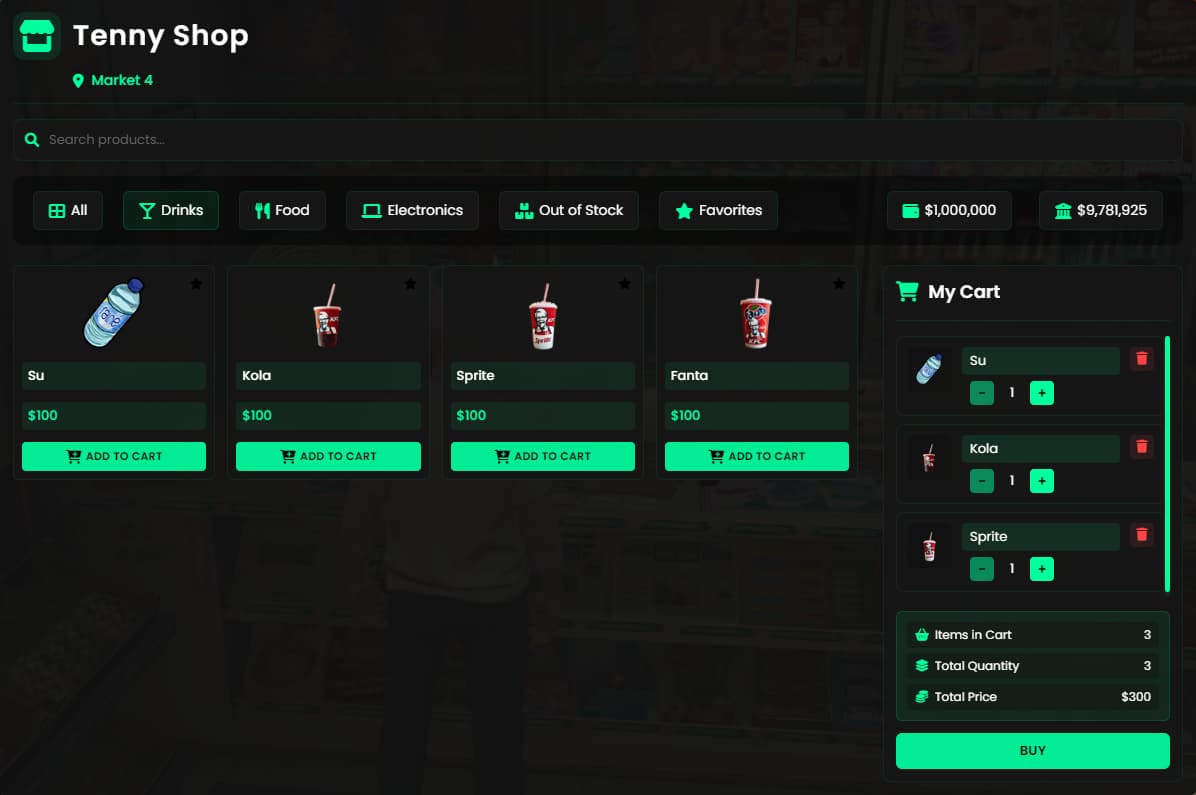Decrease Kola quantity with minus button
The height and width of the screenshot is (795, 1196).
[x=982, y=481]
